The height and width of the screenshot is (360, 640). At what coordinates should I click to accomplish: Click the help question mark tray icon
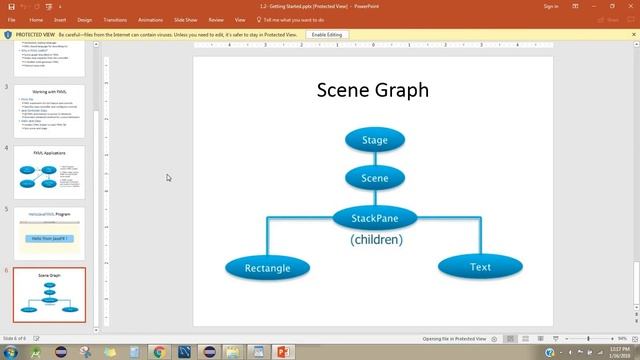click(x=550, y=352)
